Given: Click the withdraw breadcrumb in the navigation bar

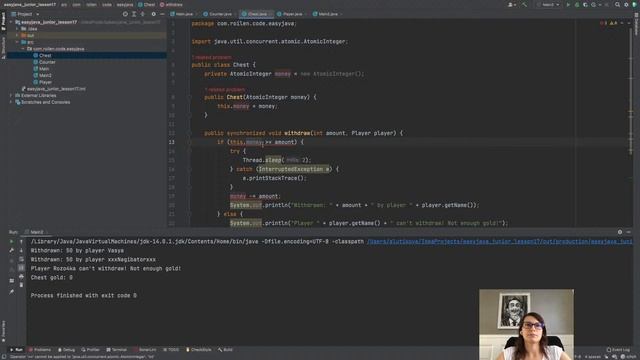Looking at the screenshot, I should [171, 4].
